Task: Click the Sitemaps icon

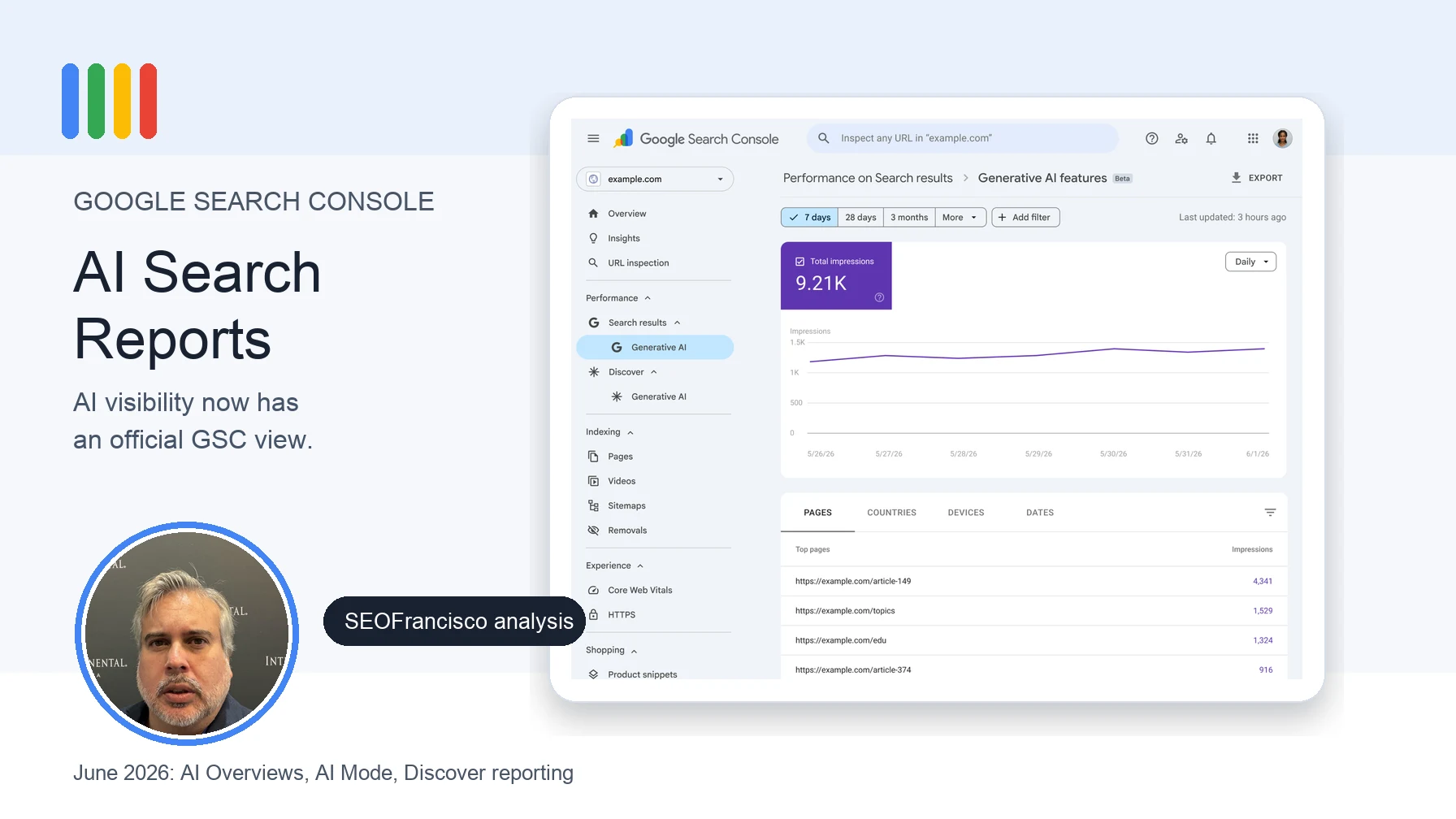Action: coord(593,505)
